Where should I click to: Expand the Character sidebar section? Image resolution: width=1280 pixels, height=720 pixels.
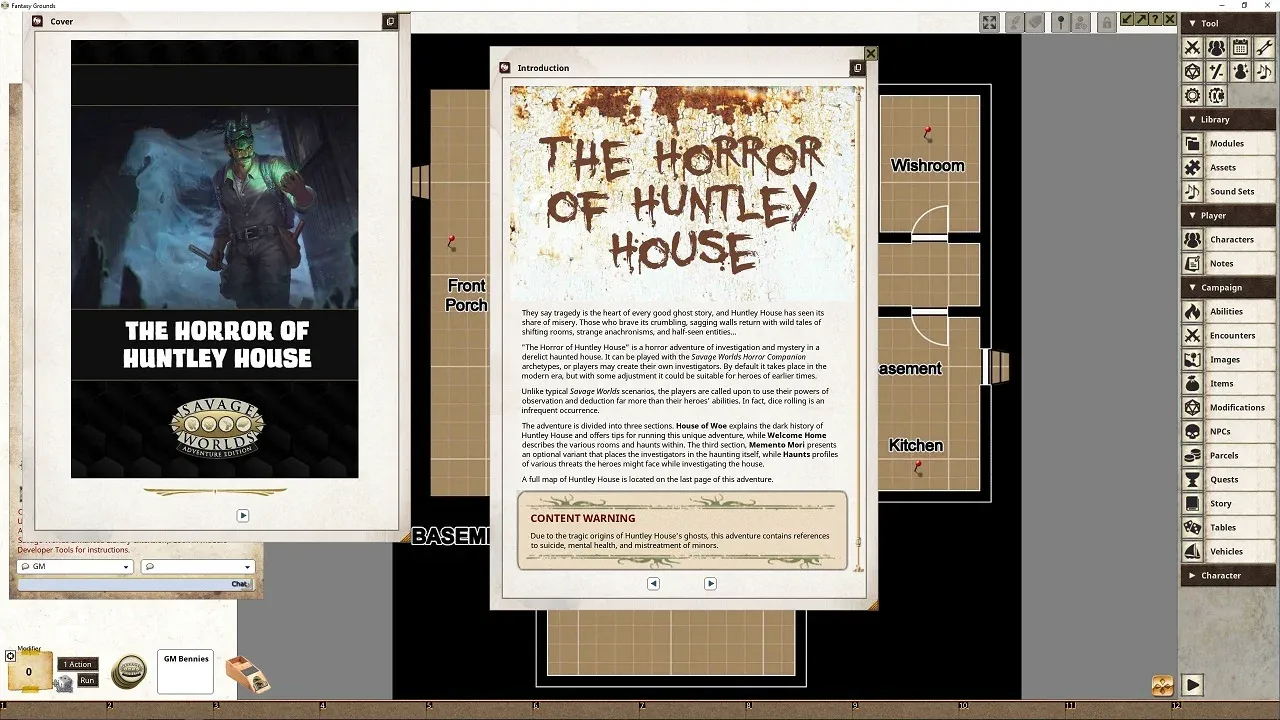(1228, 575)
